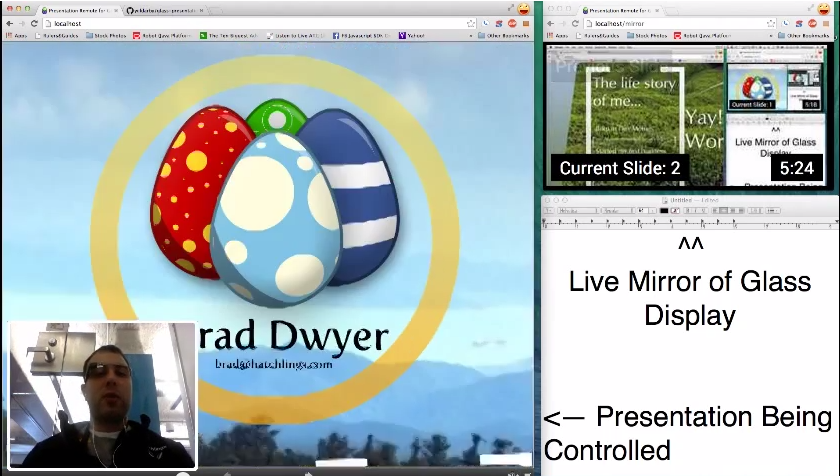Open paragraph styles dropdown in TextEdit
The width and height of the screenshot is (840, 476).
click(x=549, y=211)
